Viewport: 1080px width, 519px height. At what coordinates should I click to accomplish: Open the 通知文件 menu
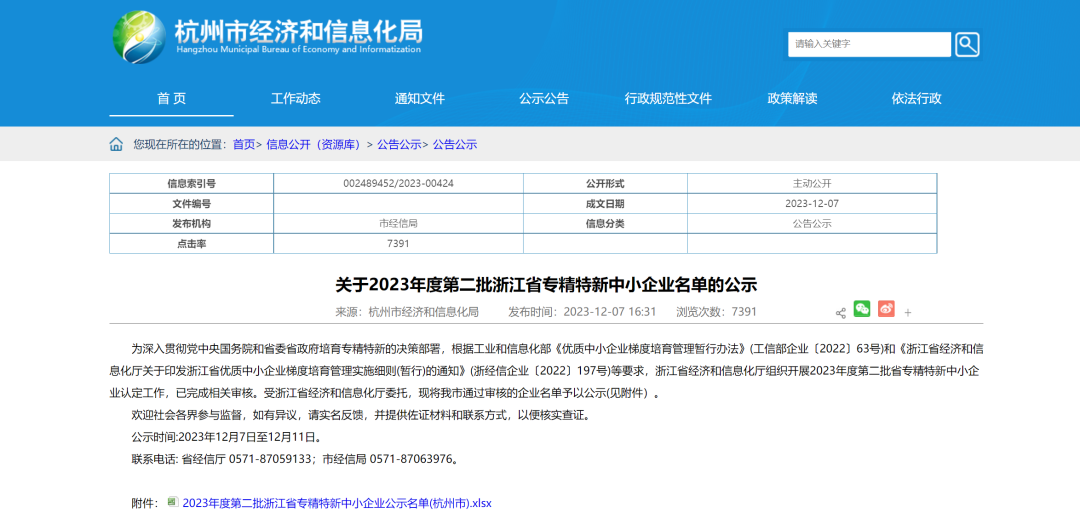pyautogui.click(x=420, y=98)
